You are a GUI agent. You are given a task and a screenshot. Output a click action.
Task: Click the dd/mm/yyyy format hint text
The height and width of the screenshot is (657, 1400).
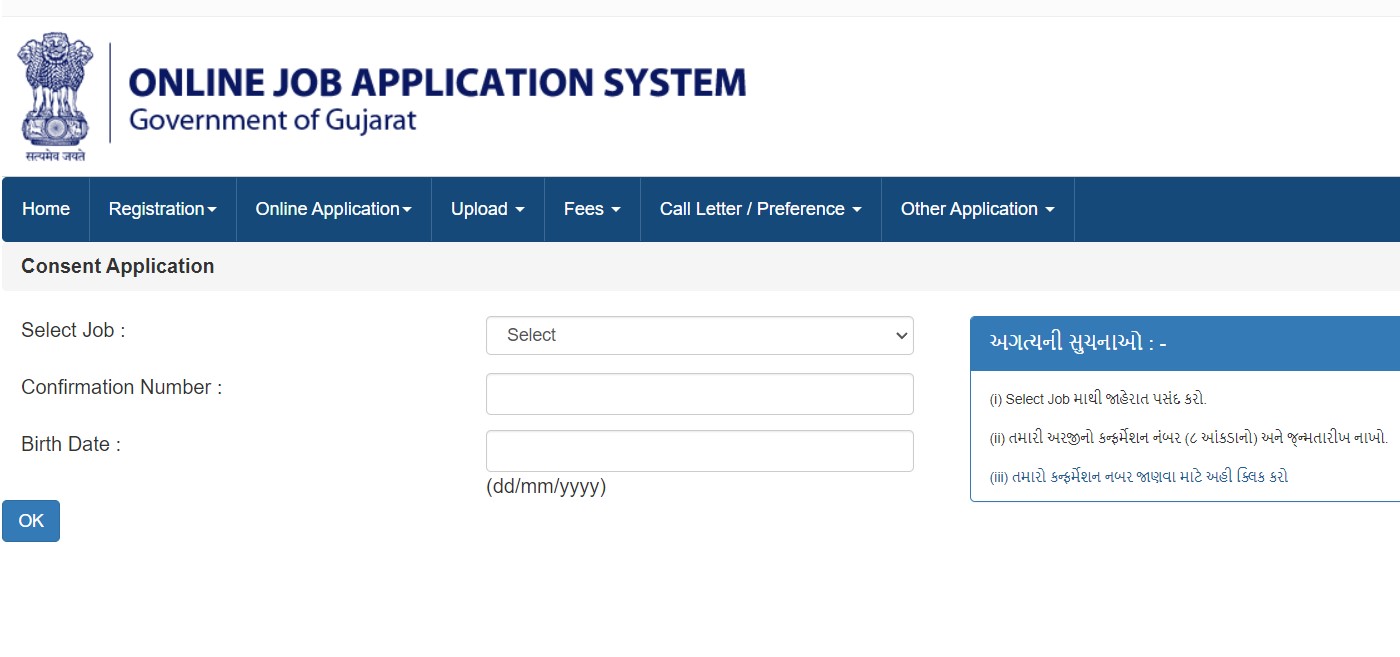546,487
